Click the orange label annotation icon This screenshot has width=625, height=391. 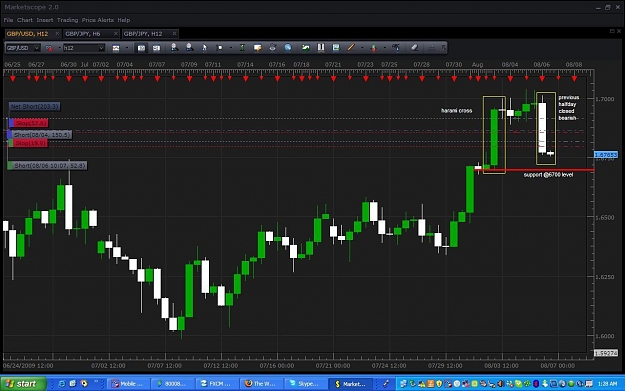point(257,48)
